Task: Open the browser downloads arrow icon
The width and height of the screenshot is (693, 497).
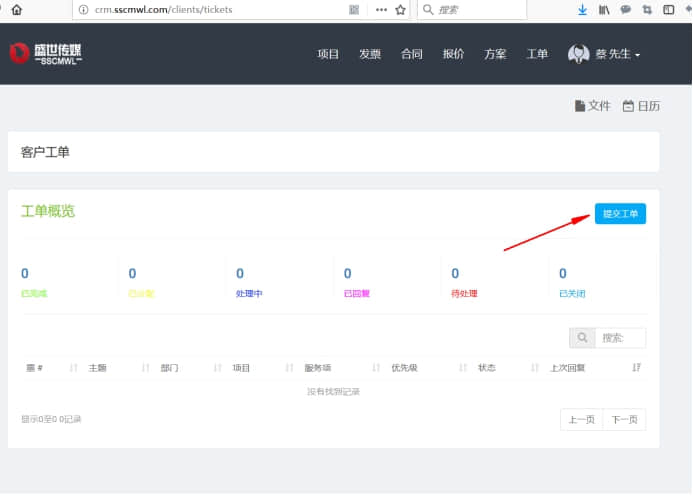Action: click(583, 9)
